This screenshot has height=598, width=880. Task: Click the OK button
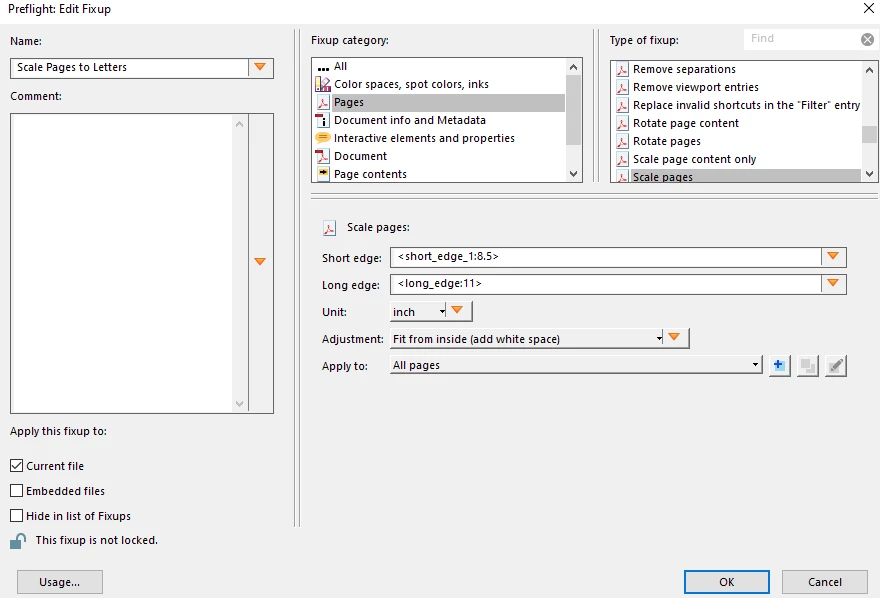[727, 582]
